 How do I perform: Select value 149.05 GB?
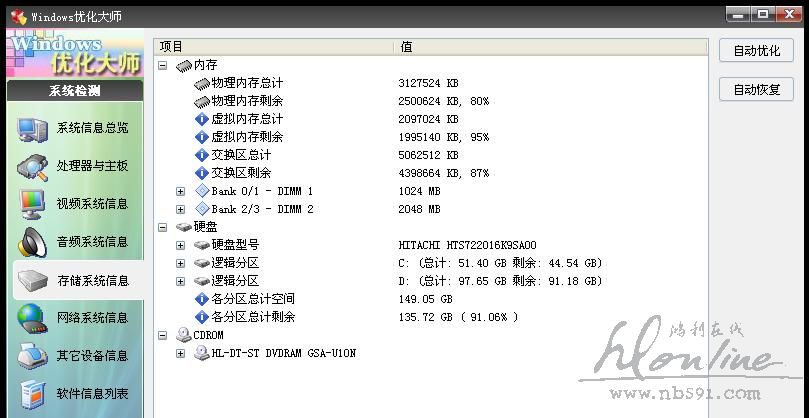point(426,299)
